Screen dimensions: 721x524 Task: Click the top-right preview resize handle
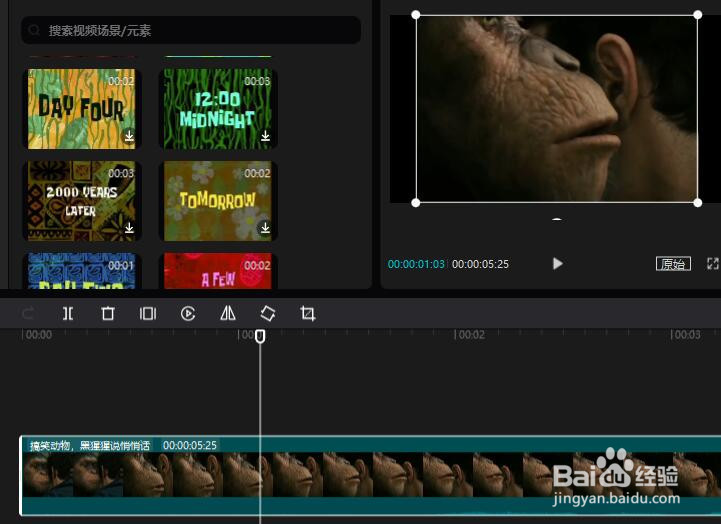(698, 15)
